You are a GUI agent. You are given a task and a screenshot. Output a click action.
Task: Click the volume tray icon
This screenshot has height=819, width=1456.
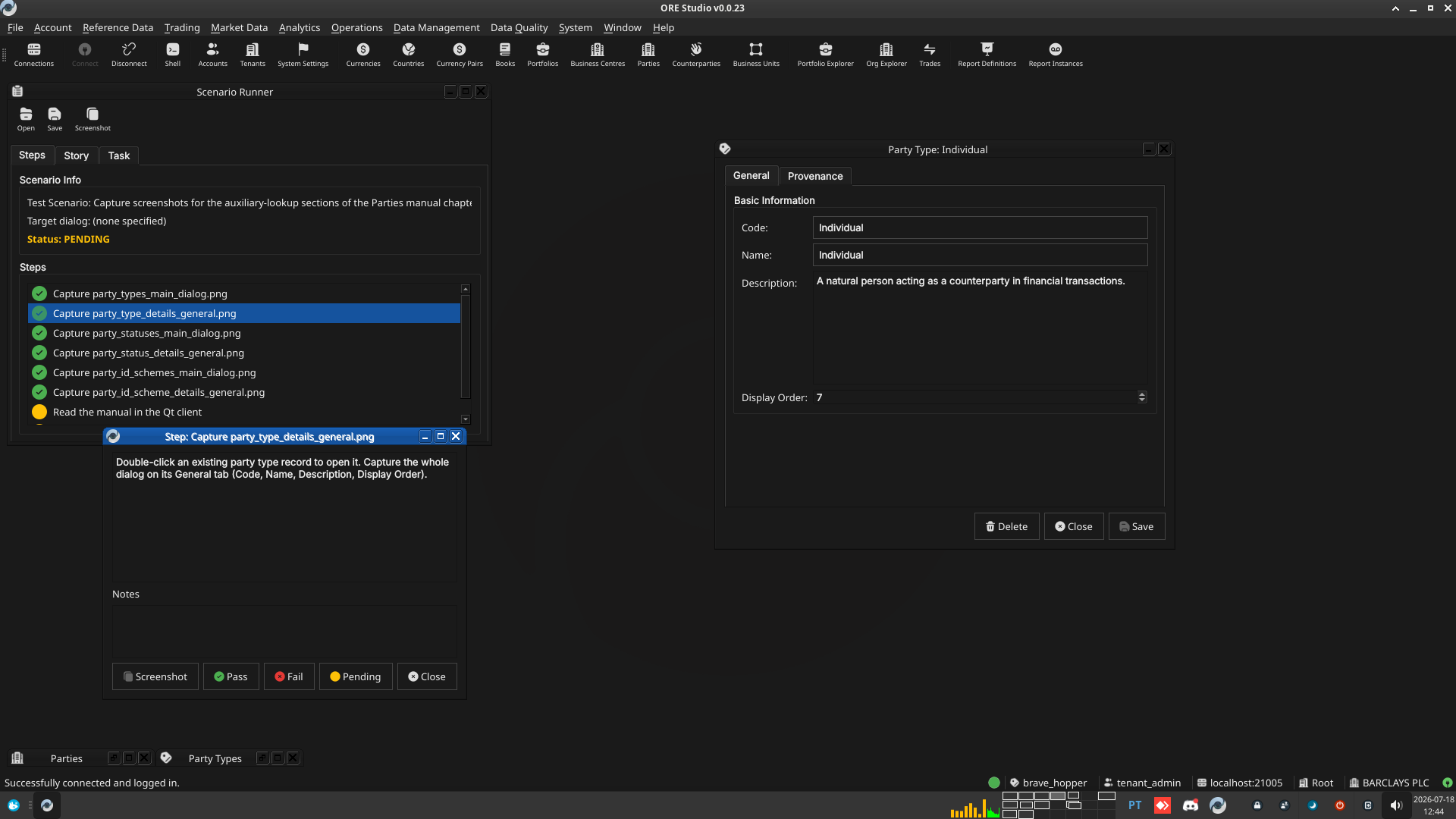[x=1396, y=805]
